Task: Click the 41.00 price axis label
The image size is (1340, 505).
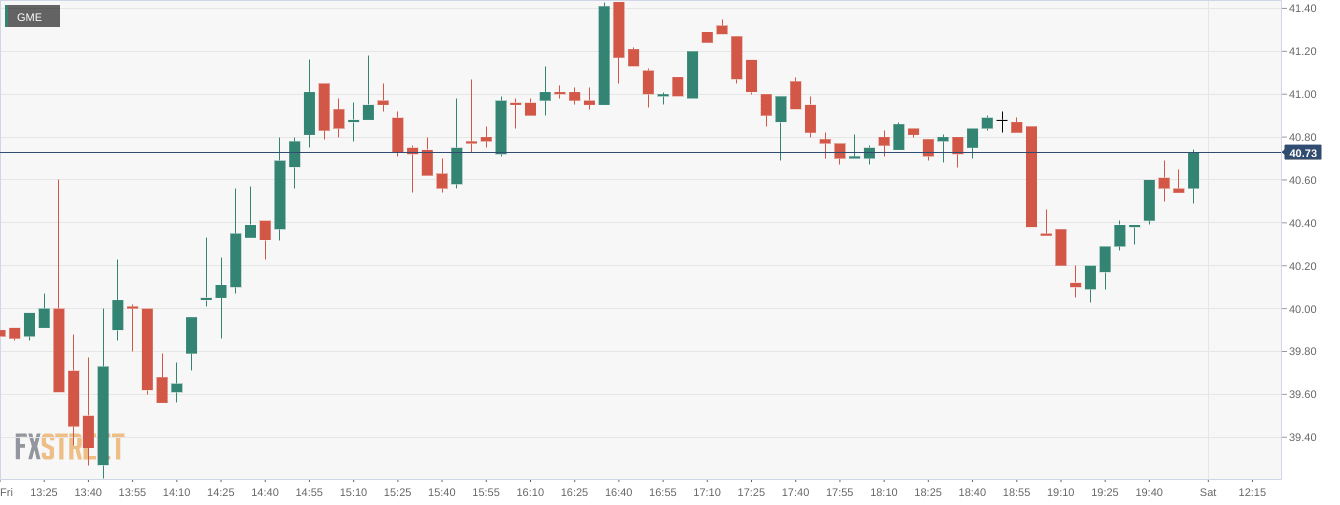Action: point(1302,95)
